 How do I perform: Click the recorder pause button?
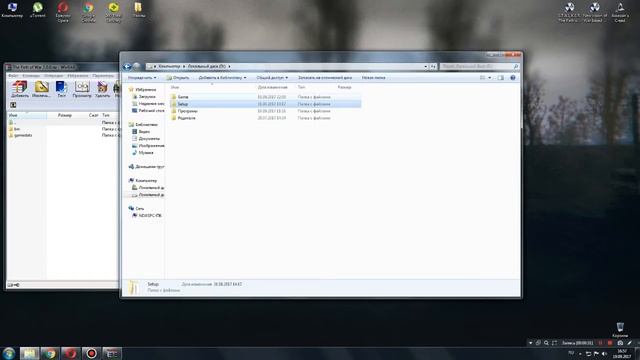click(x=600, y=343)
